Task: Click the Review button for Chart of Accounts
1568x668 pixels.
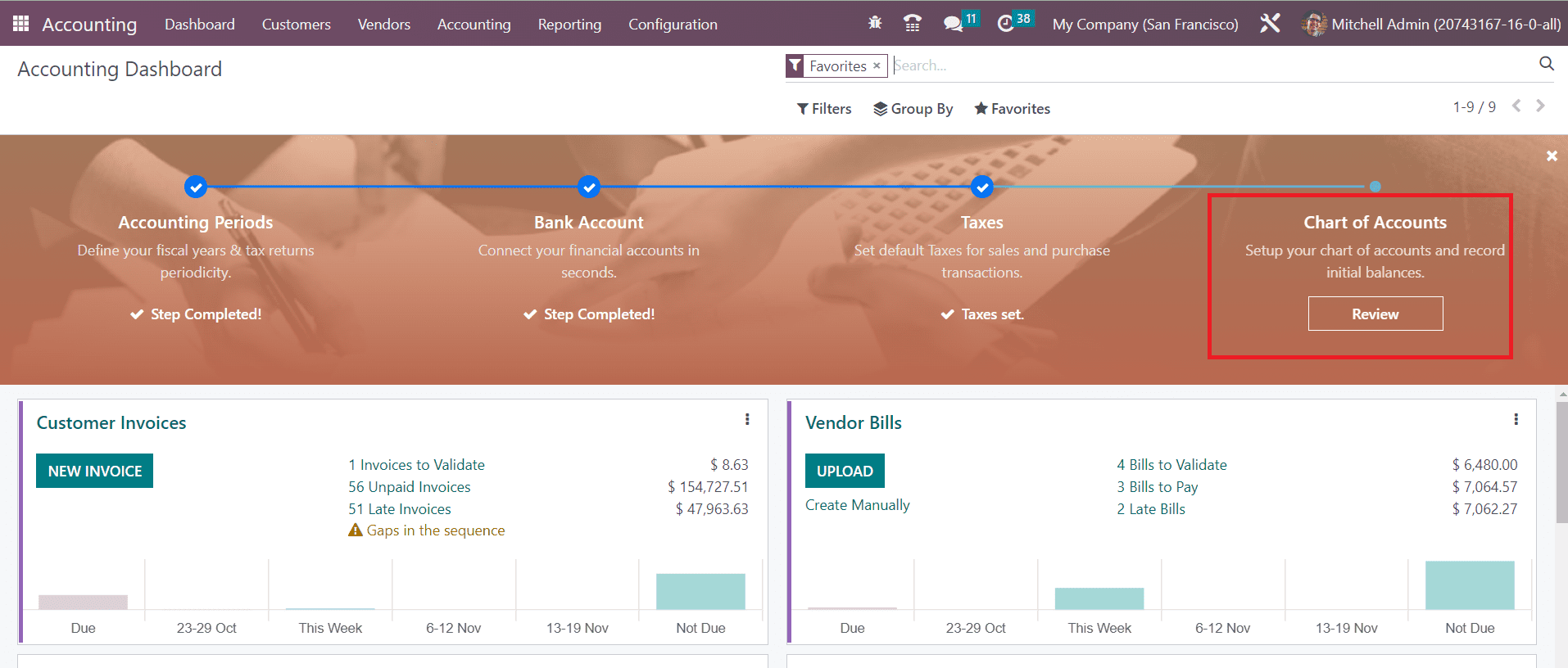Action: pyautogui.click(x=1375, y=314)
